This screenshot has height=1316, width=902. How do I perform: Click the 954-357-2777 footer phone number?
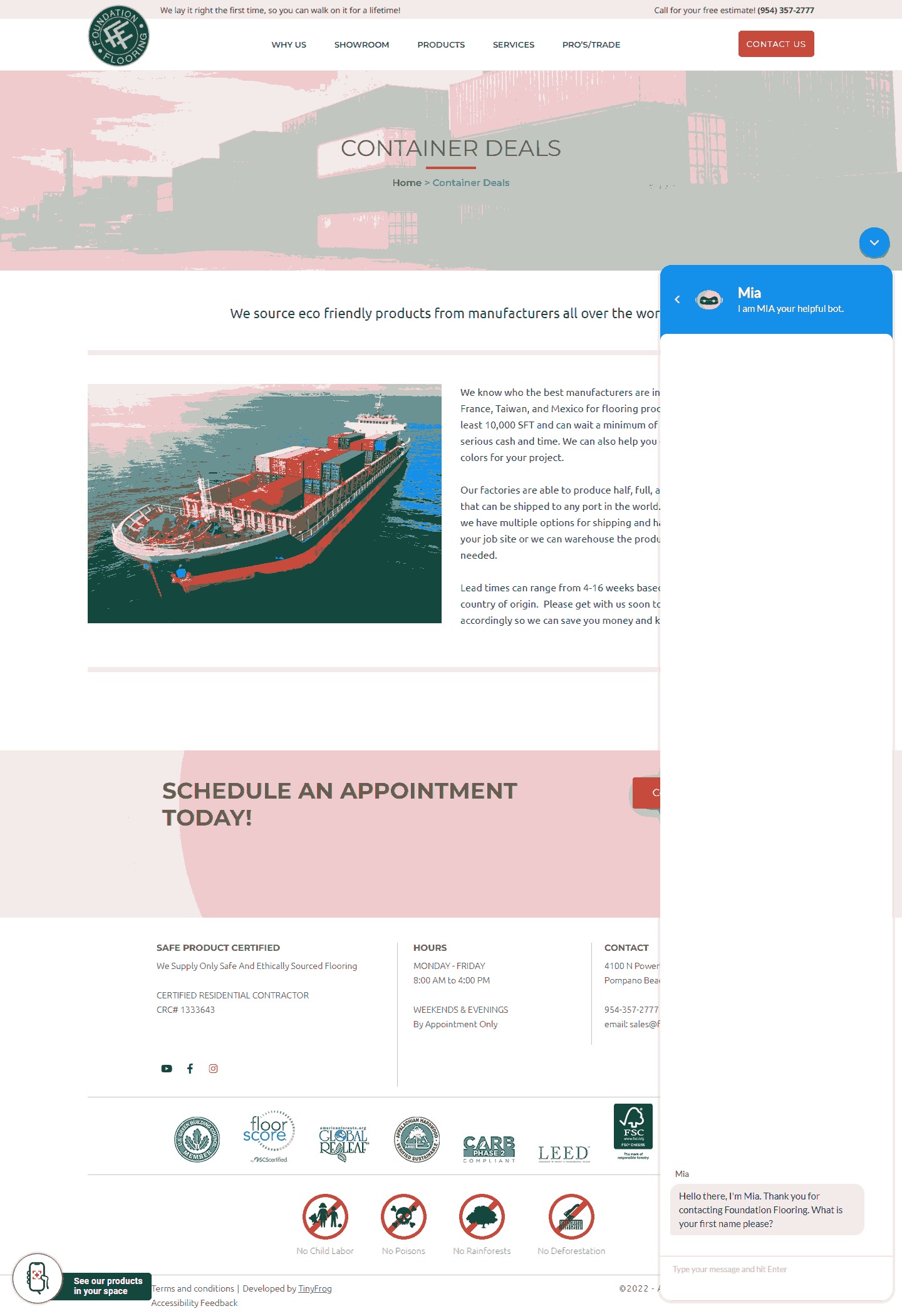pyautogui.click(x=631, y=1010)
